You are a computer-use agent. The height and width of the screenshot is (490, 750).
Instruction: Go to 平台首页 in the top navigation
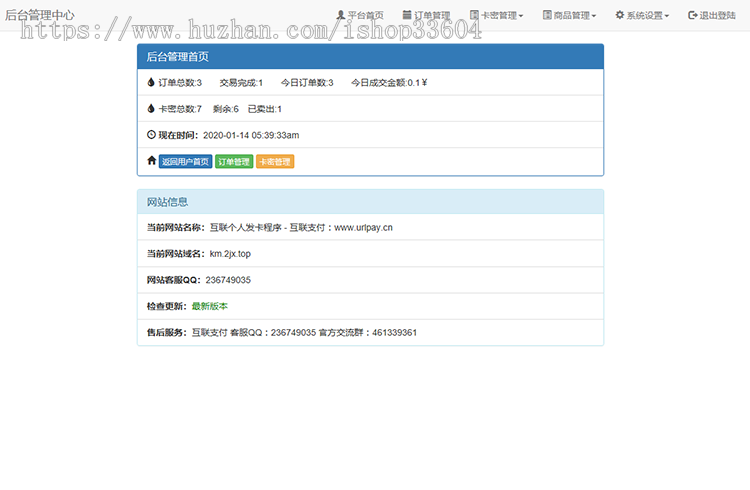pyautogui.click(x=365, y=15)
